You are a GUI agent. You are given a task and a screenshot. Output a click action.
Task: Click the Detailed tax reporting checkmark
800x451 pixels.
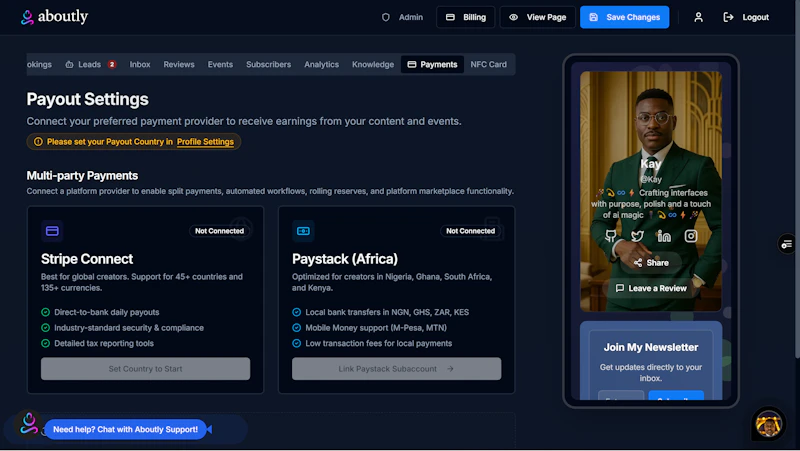coord(45,343)
